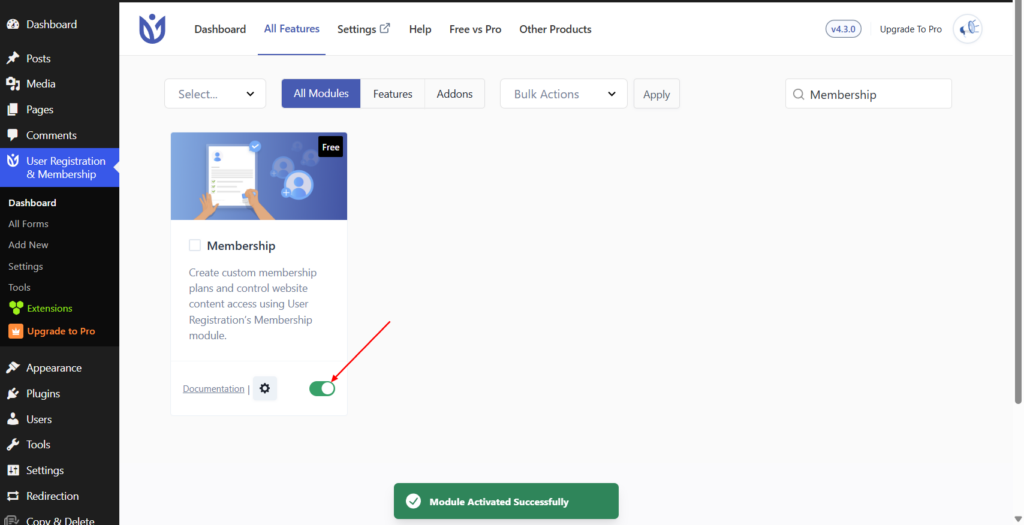
Task: Disable the Membership module toggle
Action: (322, 389)
